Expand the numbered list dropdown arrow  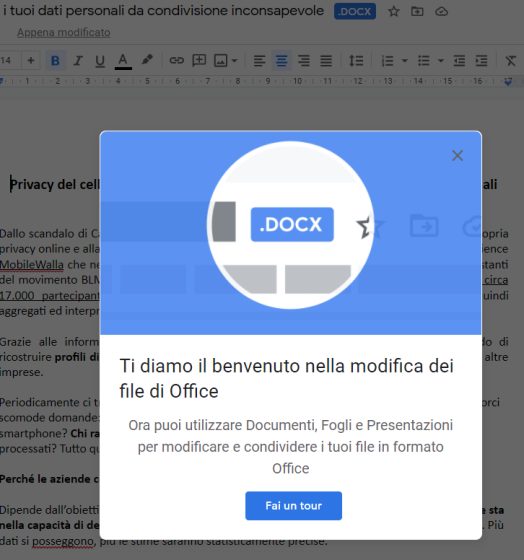[404, 60]
